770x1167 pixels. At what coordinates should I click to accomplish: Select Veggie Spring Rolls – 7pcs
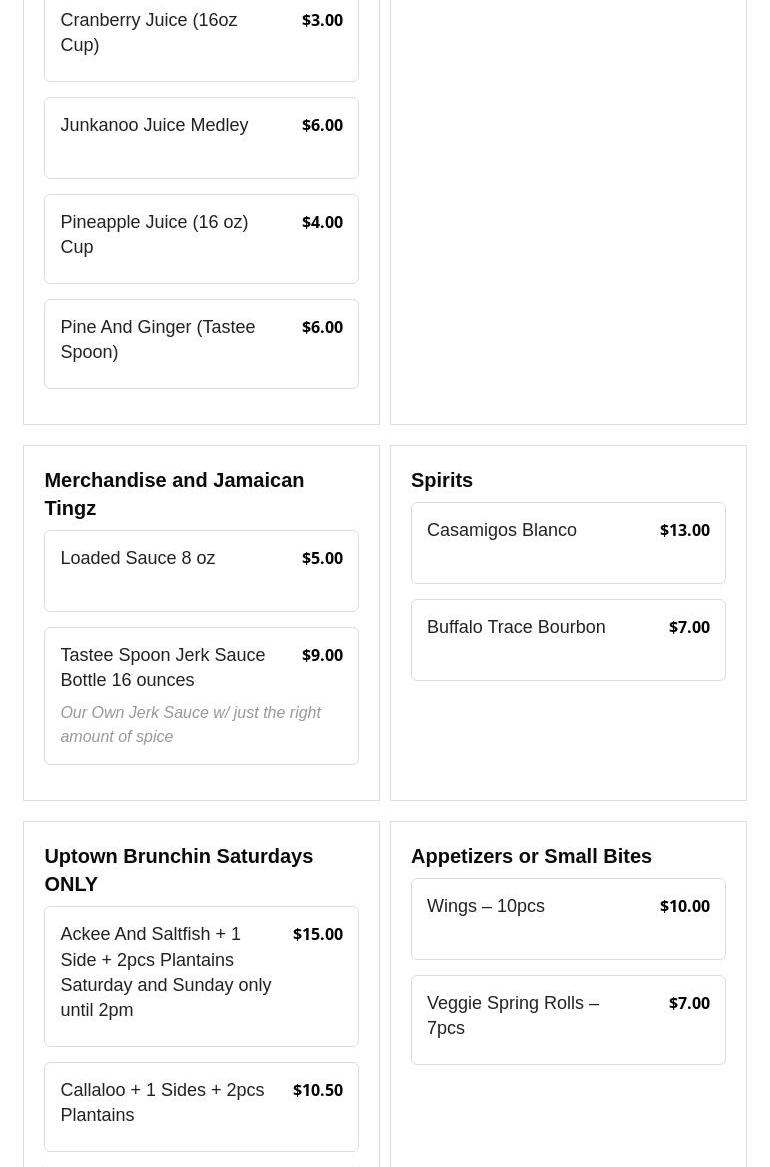coord(568,1020)
